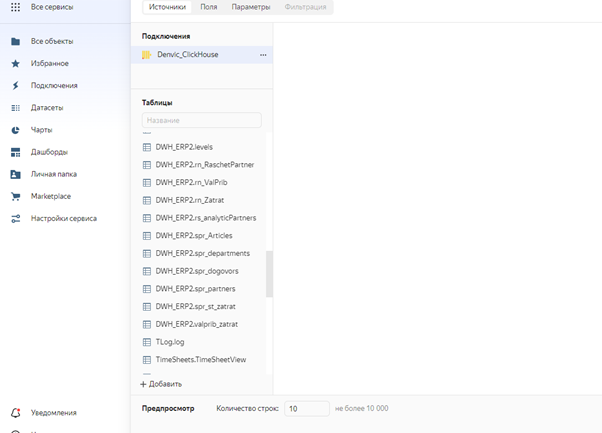Click the Добавить button under tables
The width and height of the screenshot is (602, 433).
(x=161, y=384)
